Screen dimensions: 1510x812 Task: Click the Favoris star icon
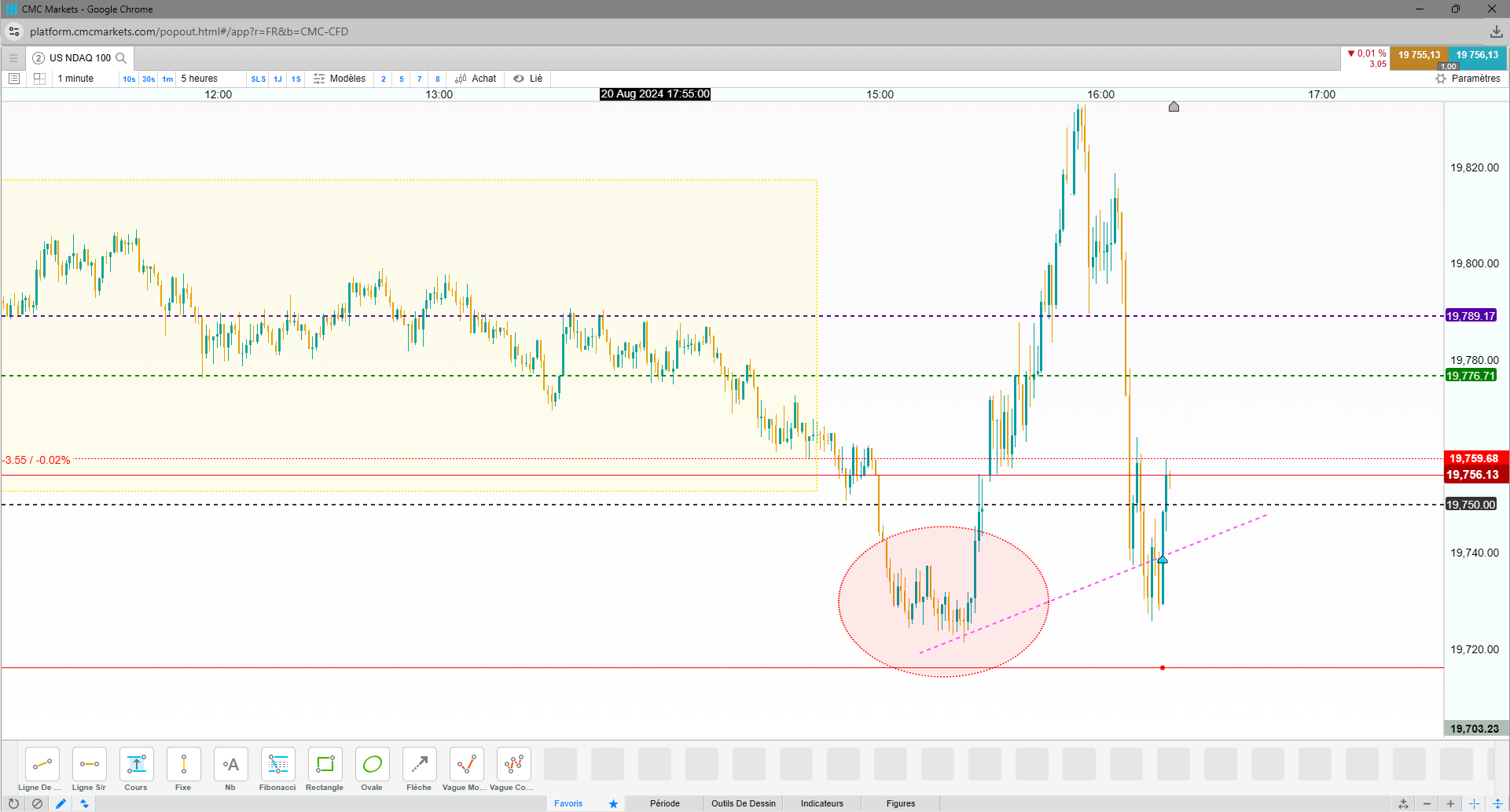(x=613, y=803)
